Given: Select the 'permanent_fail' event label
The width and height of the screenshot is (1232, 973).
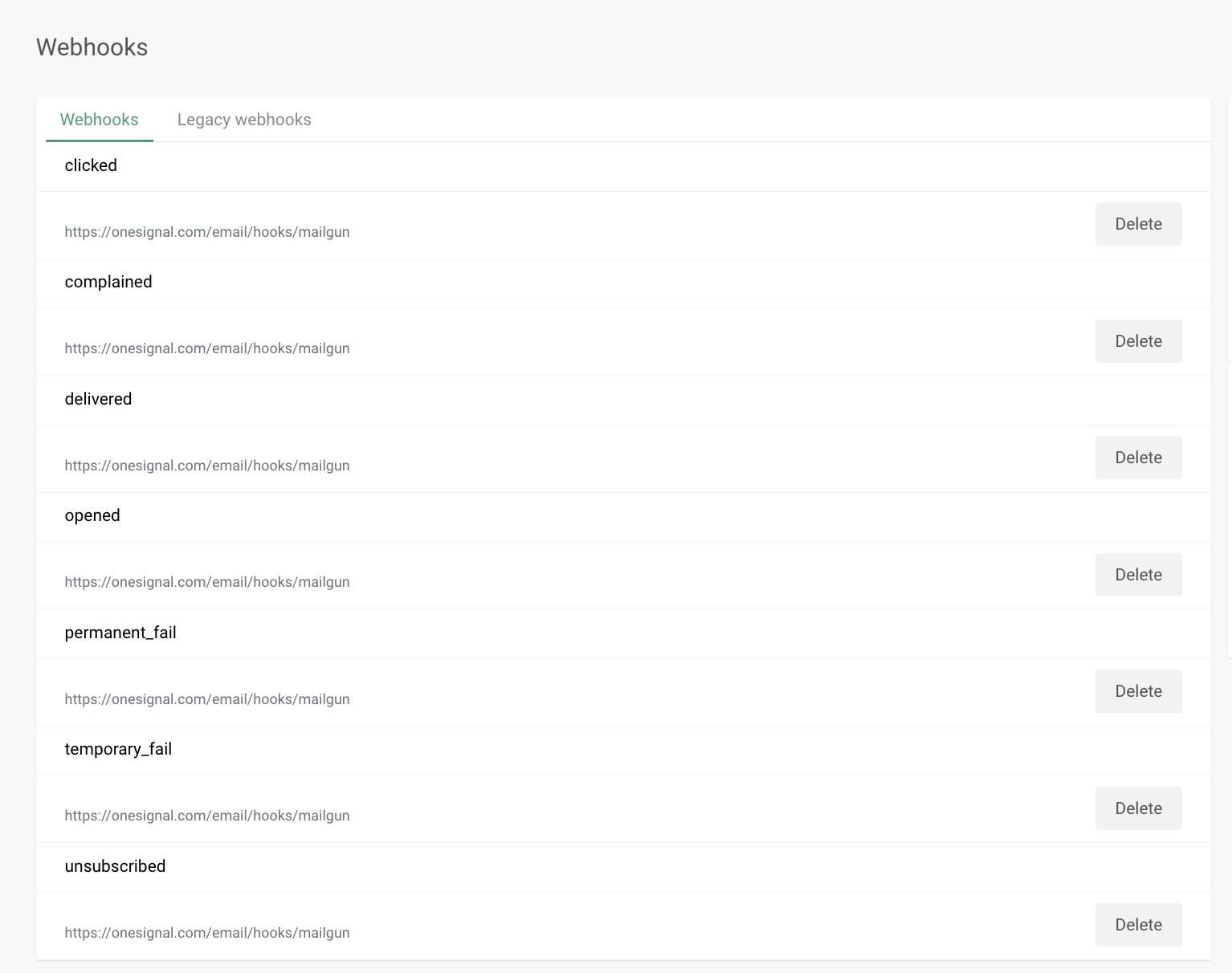Looking at the screenshot, I should (x=120, y=633).
